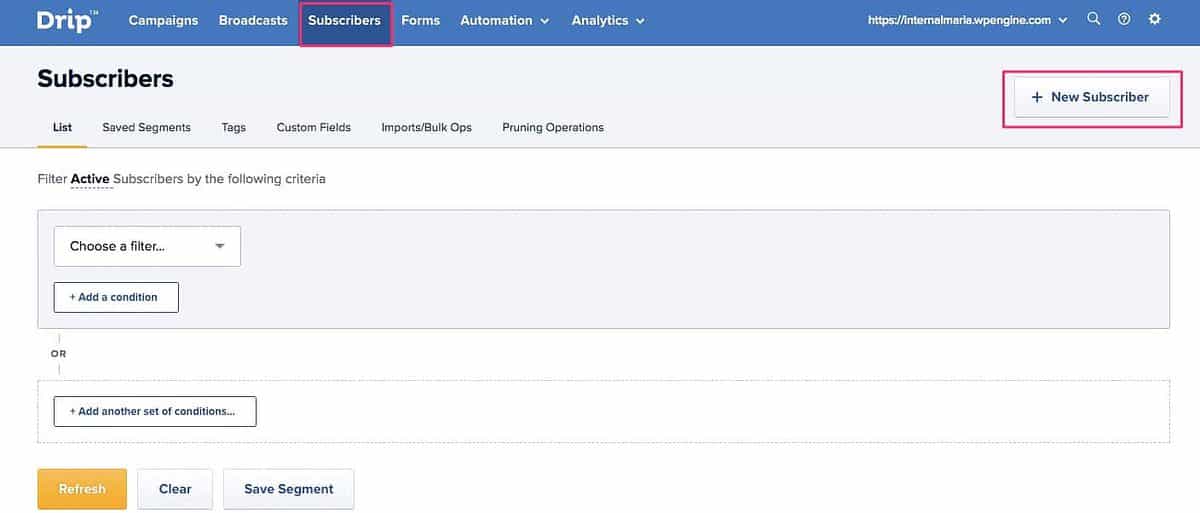Switch to the Saved Segments tab
1200x513 pixels.
(x=146, y=127)
